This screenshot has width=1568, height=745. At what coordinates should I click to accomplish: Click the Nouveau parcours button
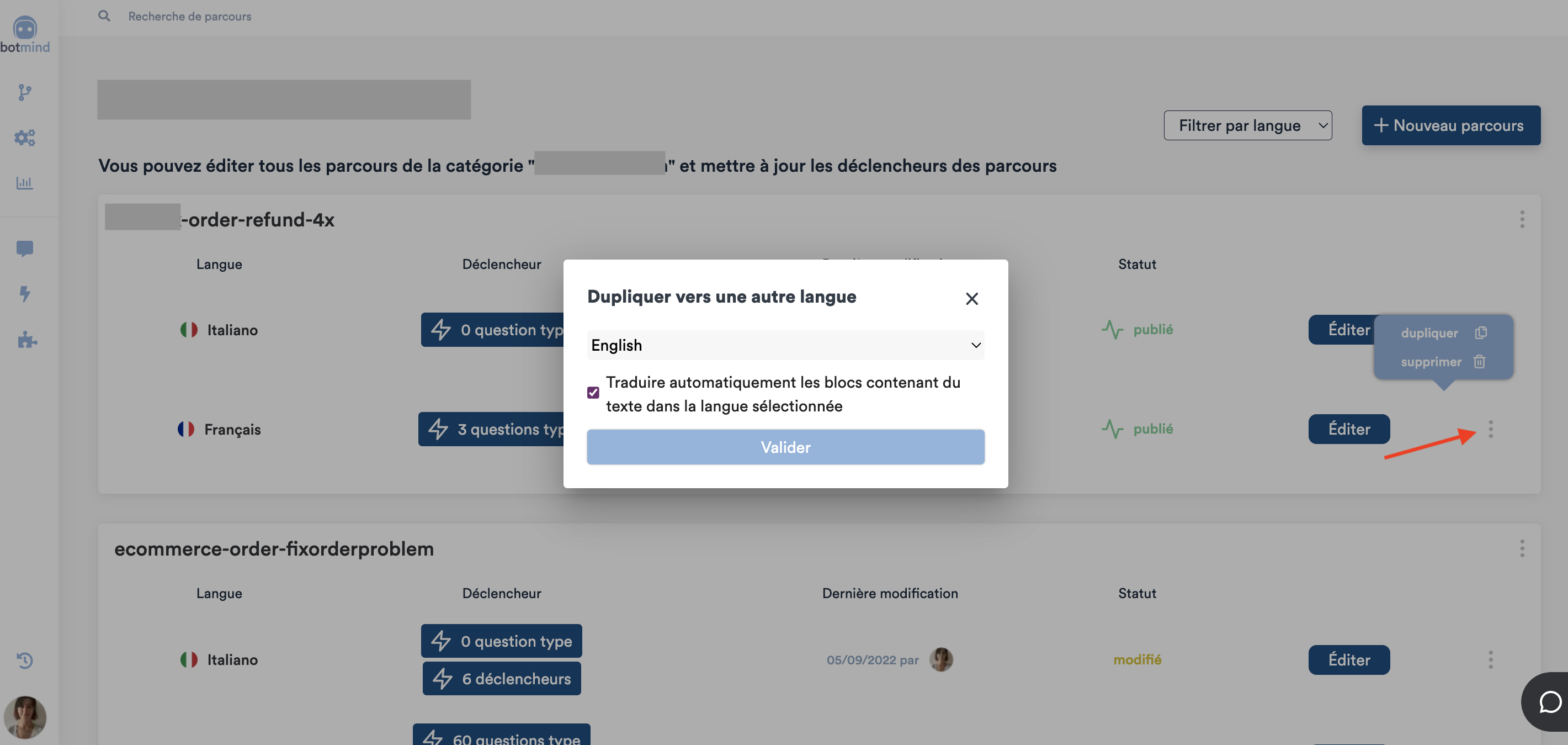click(1450, 125)
